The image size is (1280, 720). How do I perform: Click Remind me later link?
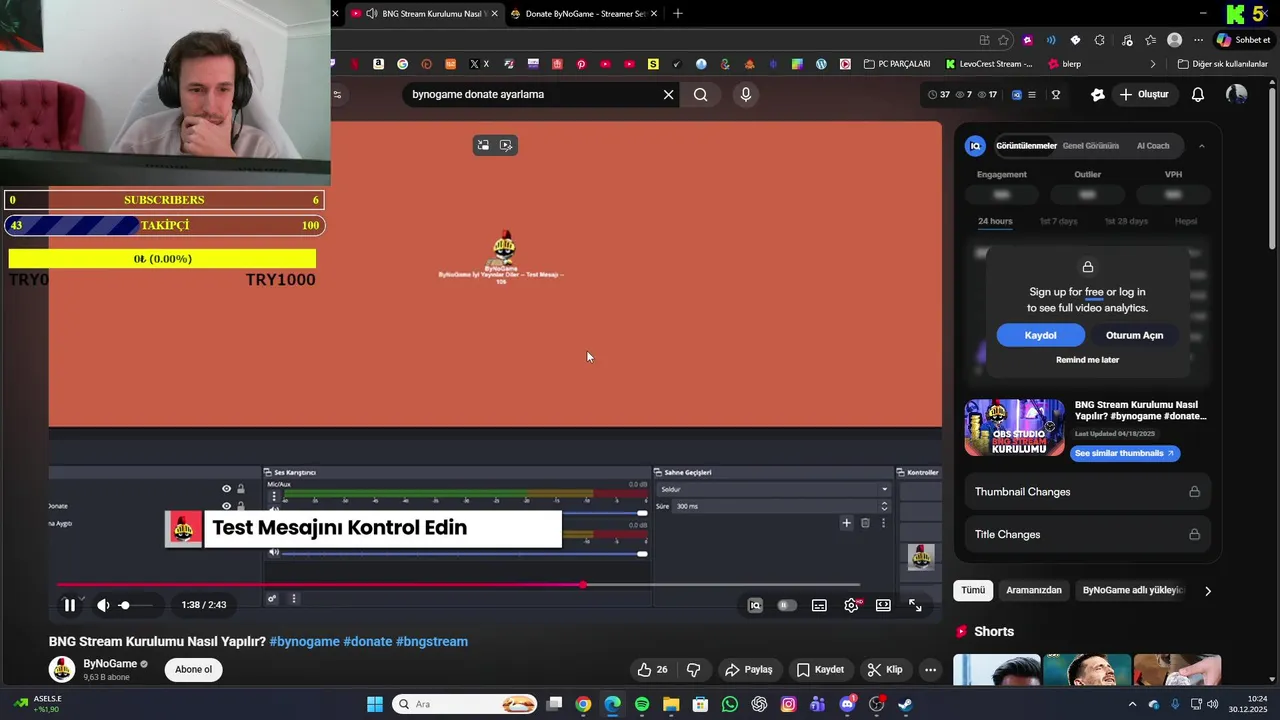1087,359
